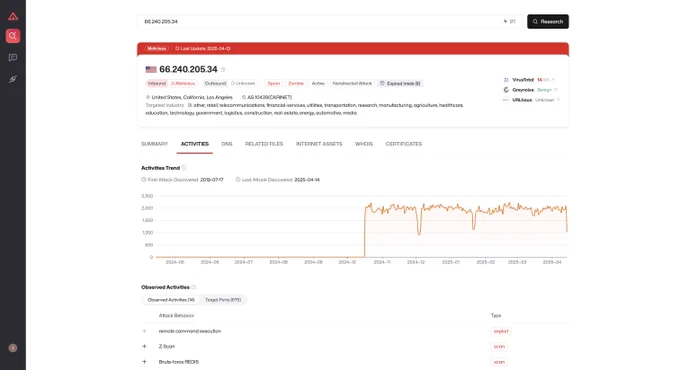Open the chat icon in sidebar
The height and width of the screenshot is (370, 680).
click(13, 57)
